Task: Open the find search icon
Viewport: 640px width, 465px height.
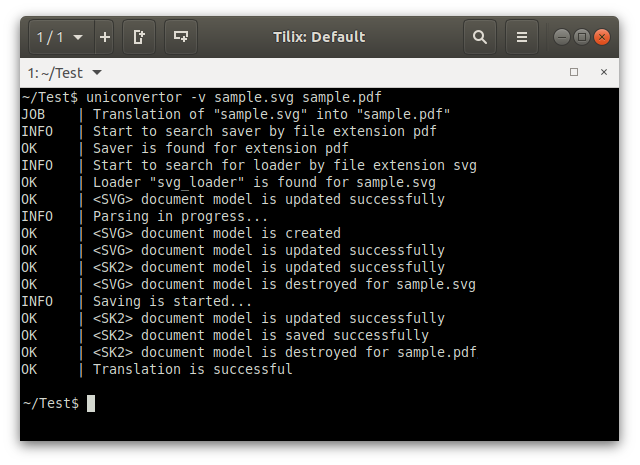Action: click(480, 37)
